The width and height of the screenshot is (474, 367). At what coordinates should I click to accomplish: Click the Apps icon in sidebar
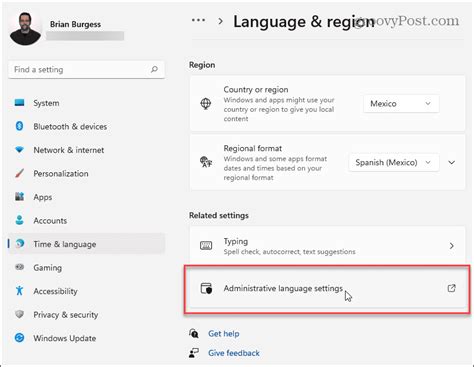click(x=20, y=196)
